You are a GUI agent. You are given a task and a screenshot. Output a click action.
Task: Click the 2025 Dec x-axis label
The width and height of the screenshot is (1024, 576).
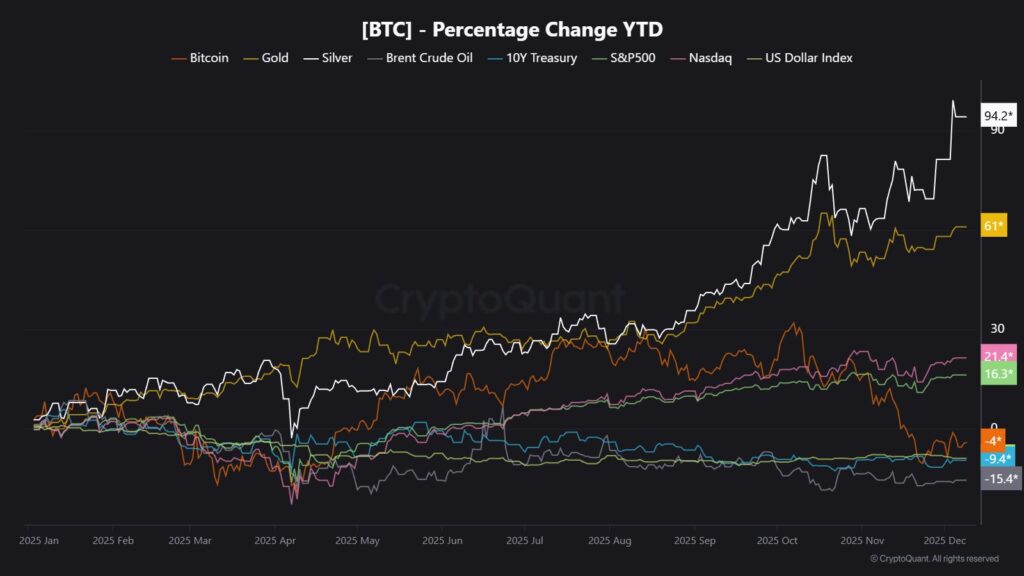coord(943,541)
